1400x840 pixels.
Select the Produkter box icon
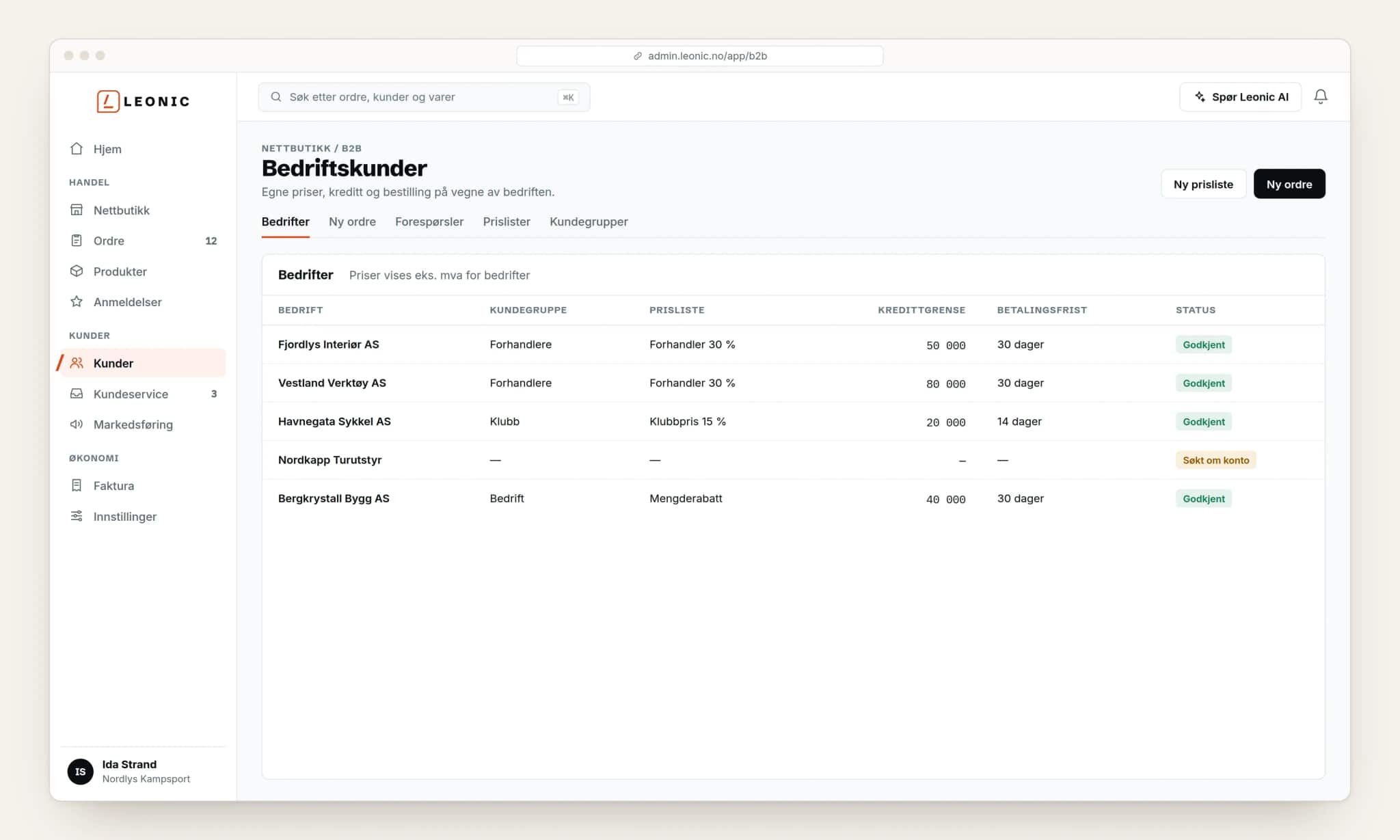coord(77,271)
